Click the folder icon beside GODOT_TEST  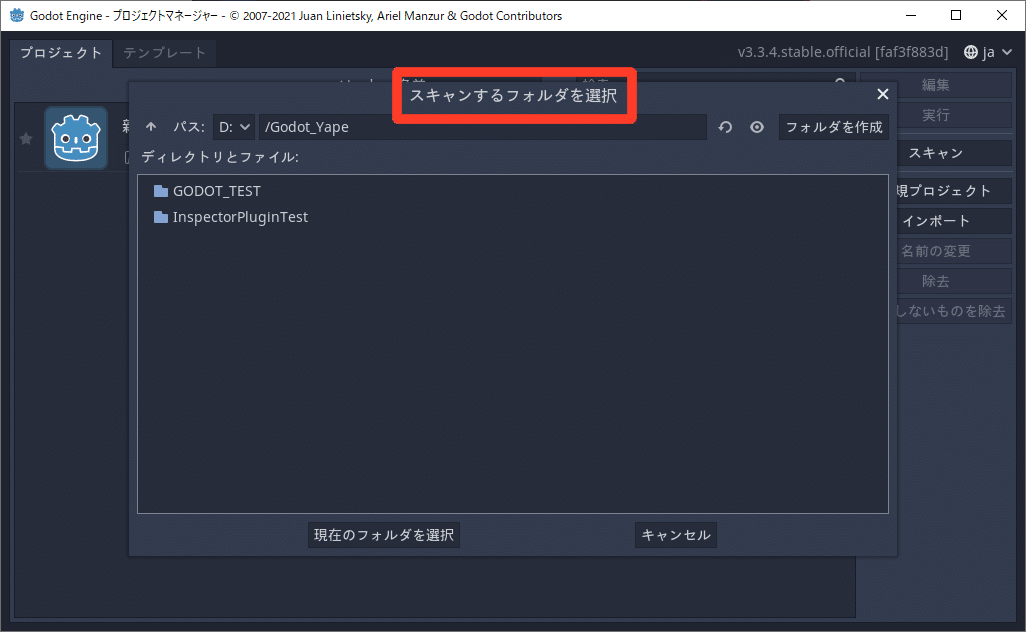pos(160,190)
